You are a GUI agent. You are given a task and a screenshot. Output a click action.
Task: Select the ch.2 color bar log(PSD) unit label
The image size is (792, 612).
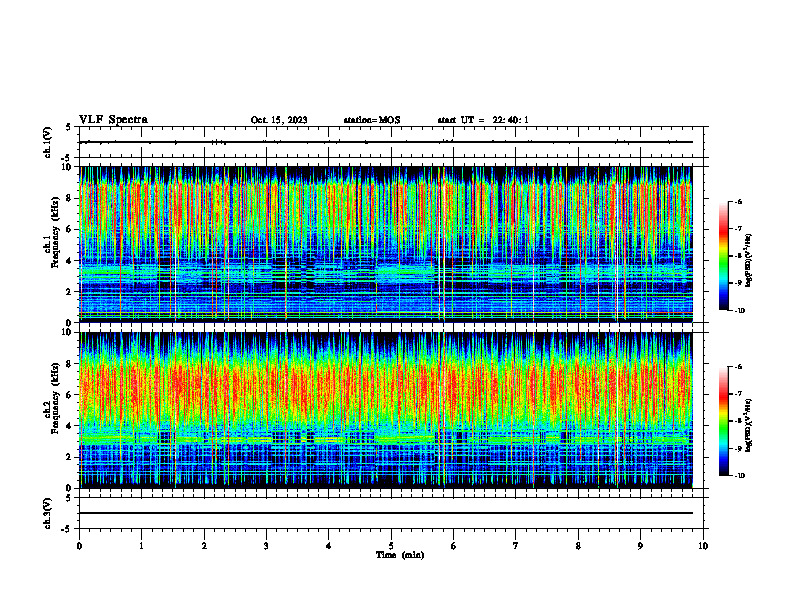(749, 425)
